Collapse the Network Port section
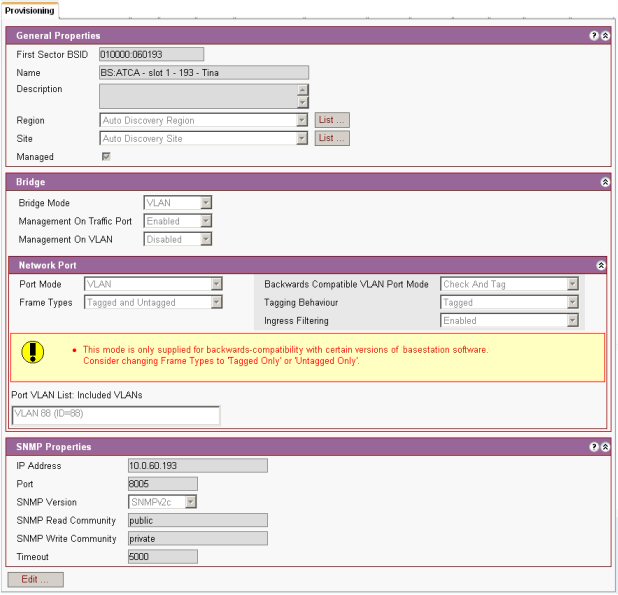The image size is (618, 595). (x=600, y=265)
